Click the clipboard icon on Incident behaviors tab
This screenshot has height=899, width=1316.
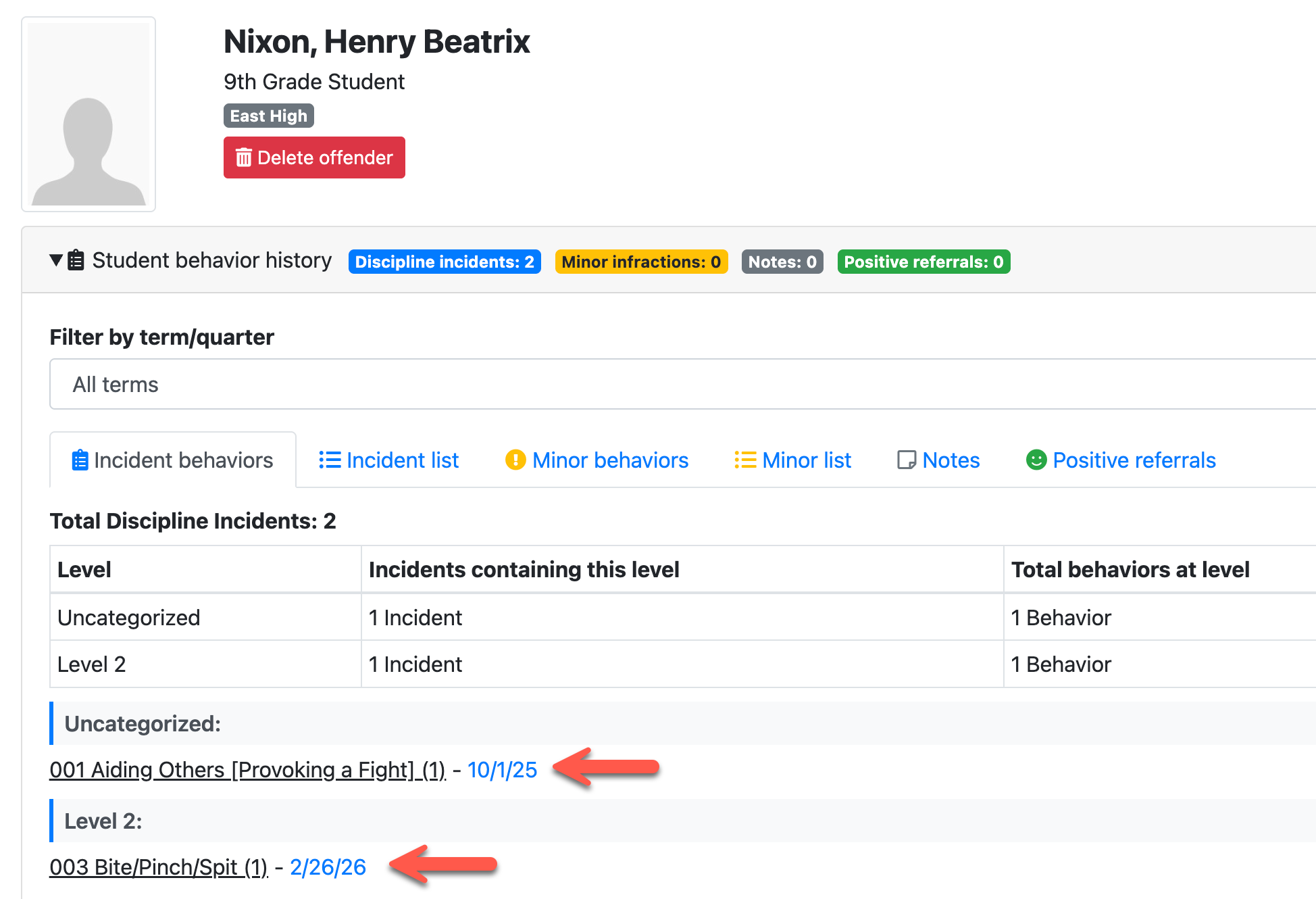(x=80, y=460)
